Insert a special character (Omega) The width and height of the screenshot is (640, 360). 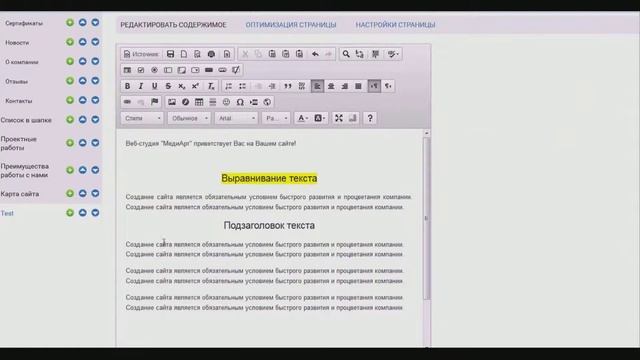240,102
